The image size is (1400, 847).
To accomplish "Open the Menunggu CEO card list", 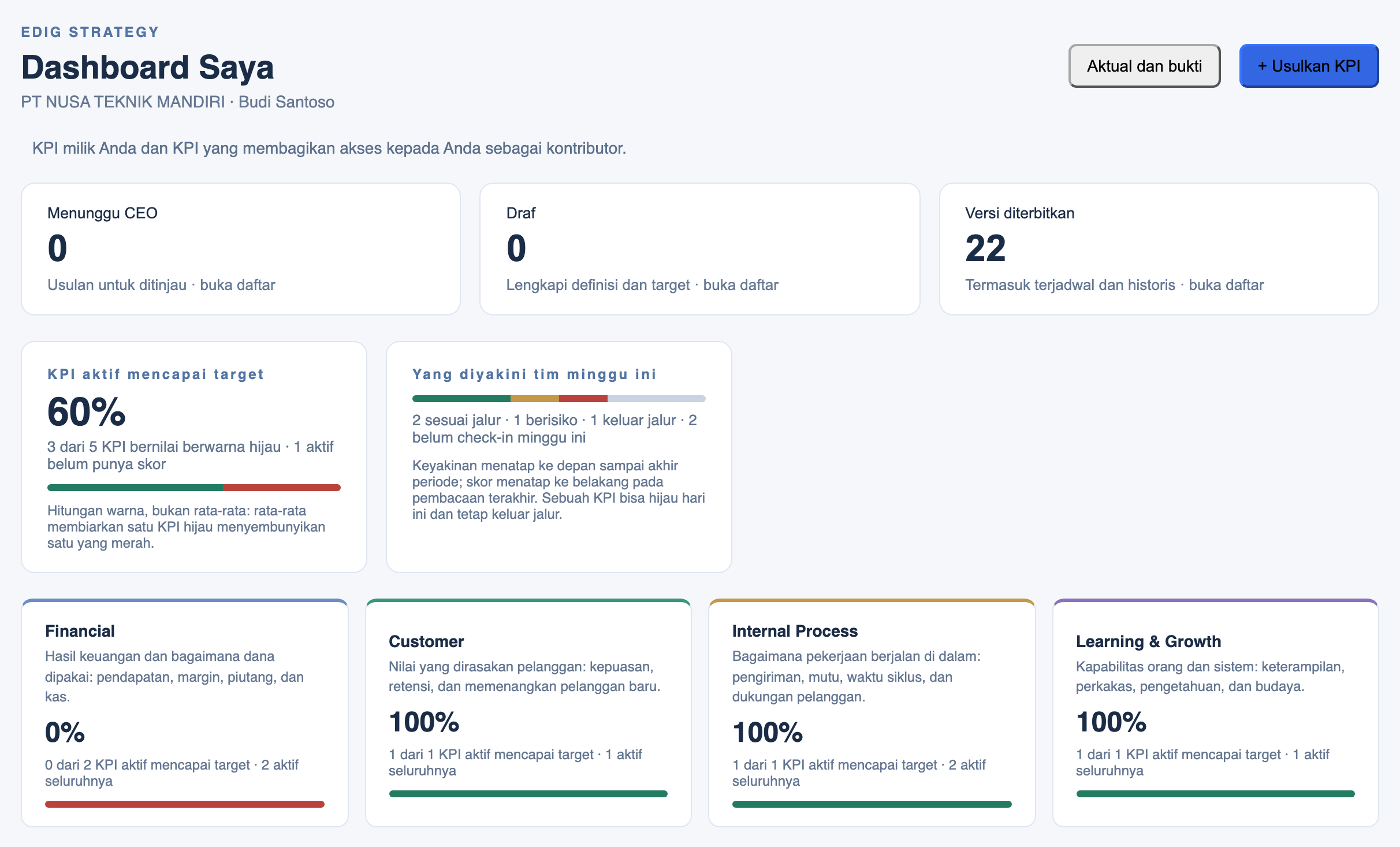I will click(241, 249).
